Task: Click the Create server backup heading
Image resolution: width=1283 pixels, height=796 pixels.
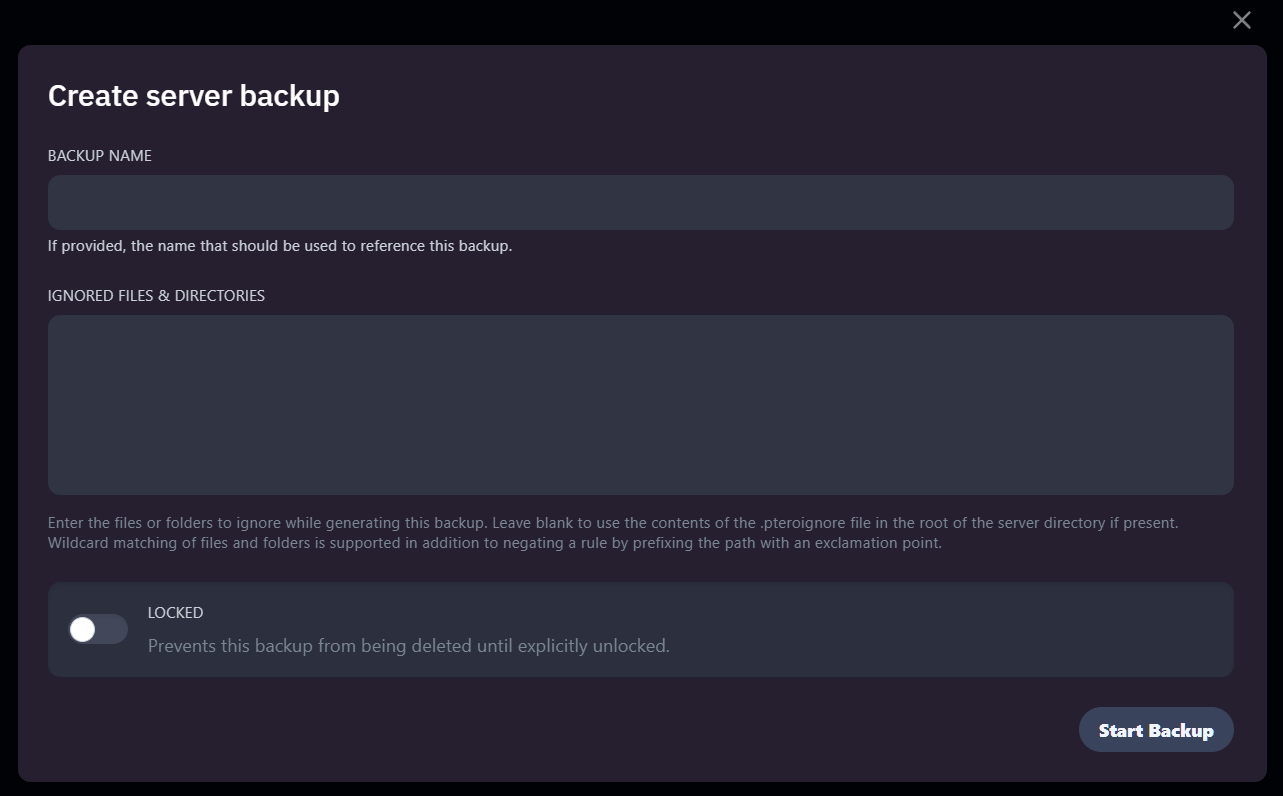Action: pos(193,95)
